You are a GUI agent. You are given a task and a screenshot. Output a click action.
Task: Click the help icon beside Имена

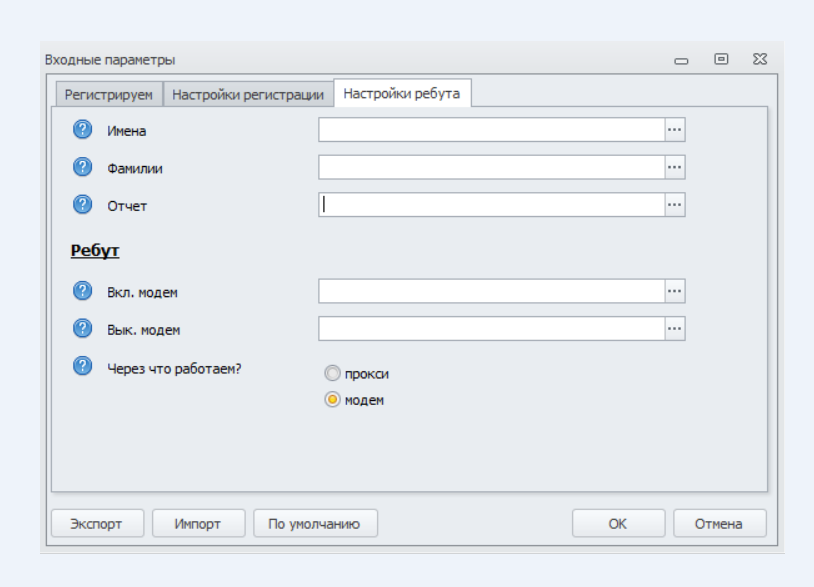coord(83,130)
